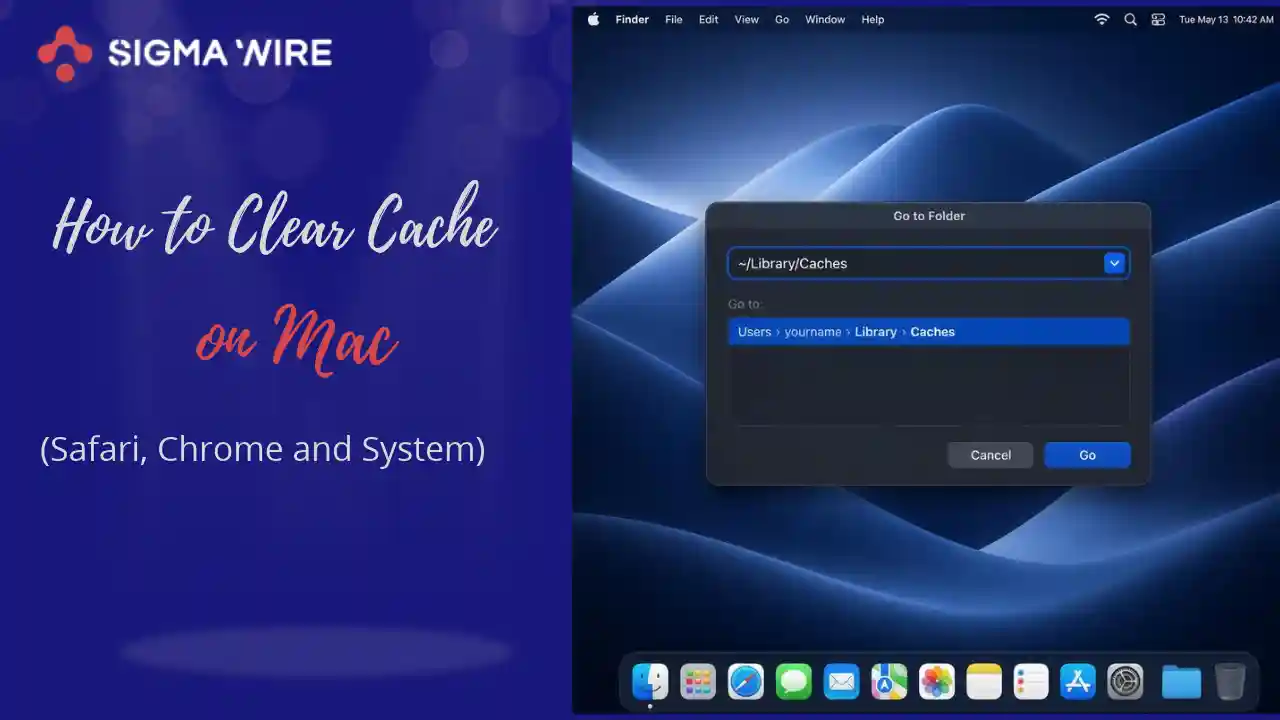The height and width of the screenshot is (720, 1280).
Task: Click the Go button in dialog
Action: (x=1087, y=455)
